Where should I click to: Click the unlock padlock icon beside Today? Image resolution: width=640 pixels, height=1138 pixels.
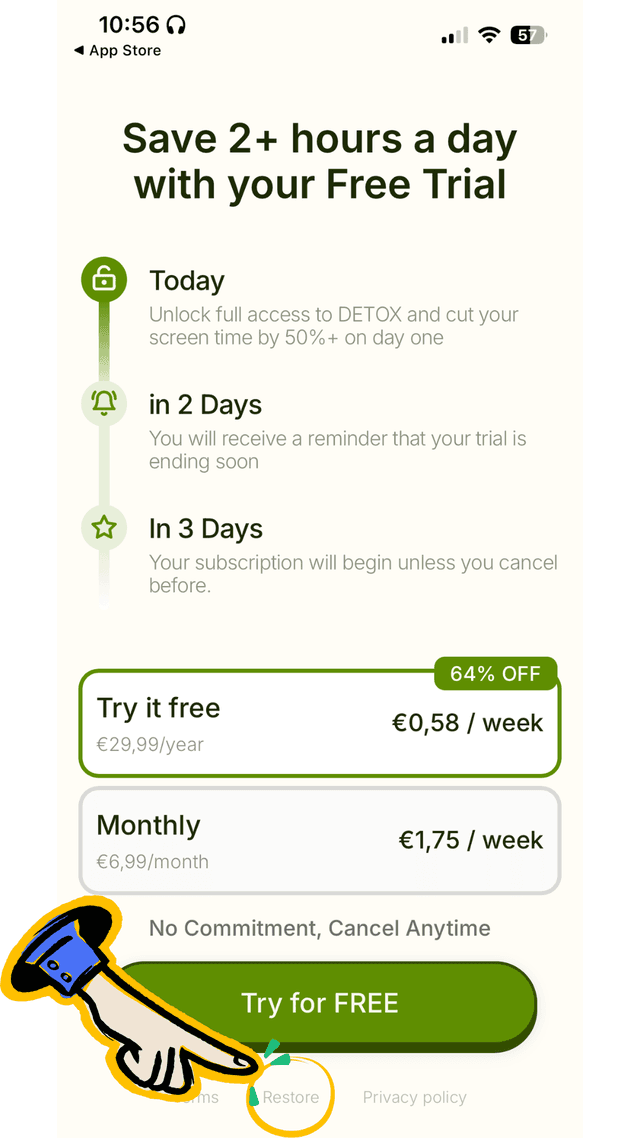coord(103,280)
